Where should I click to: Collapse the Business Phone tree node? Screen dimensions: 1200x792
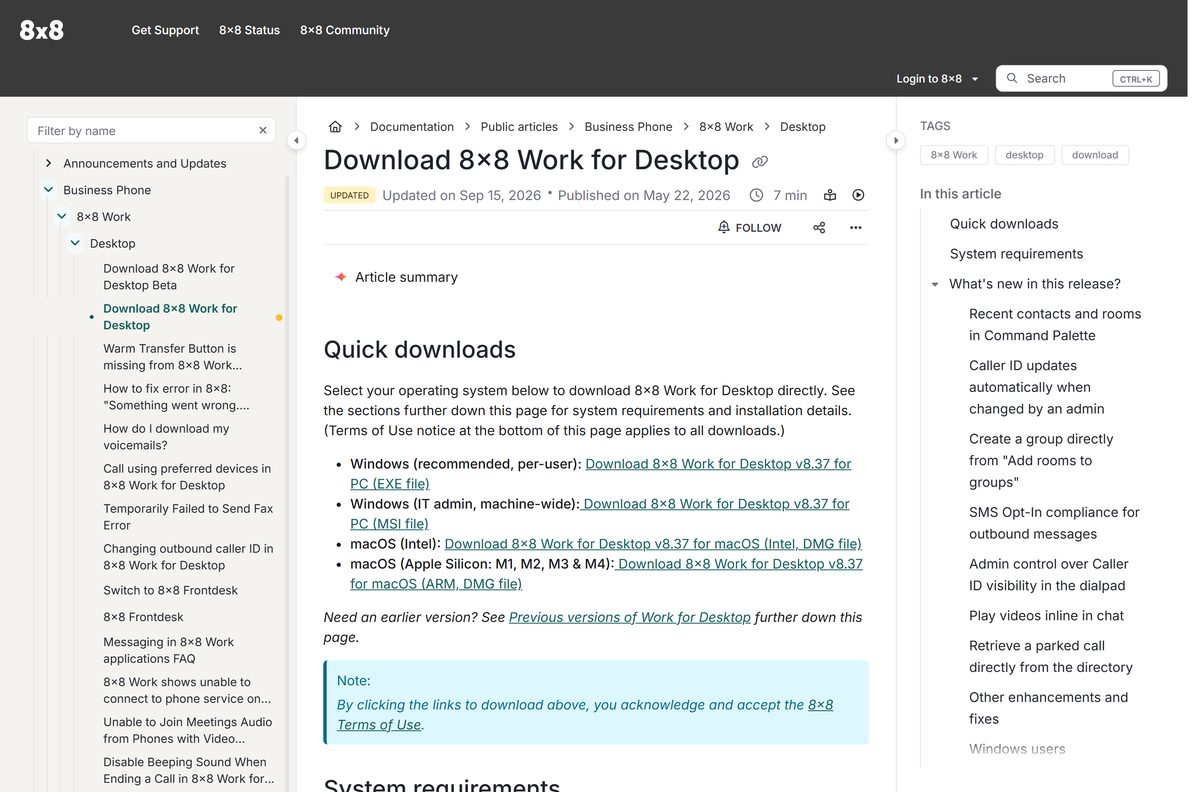coord(48,190)
